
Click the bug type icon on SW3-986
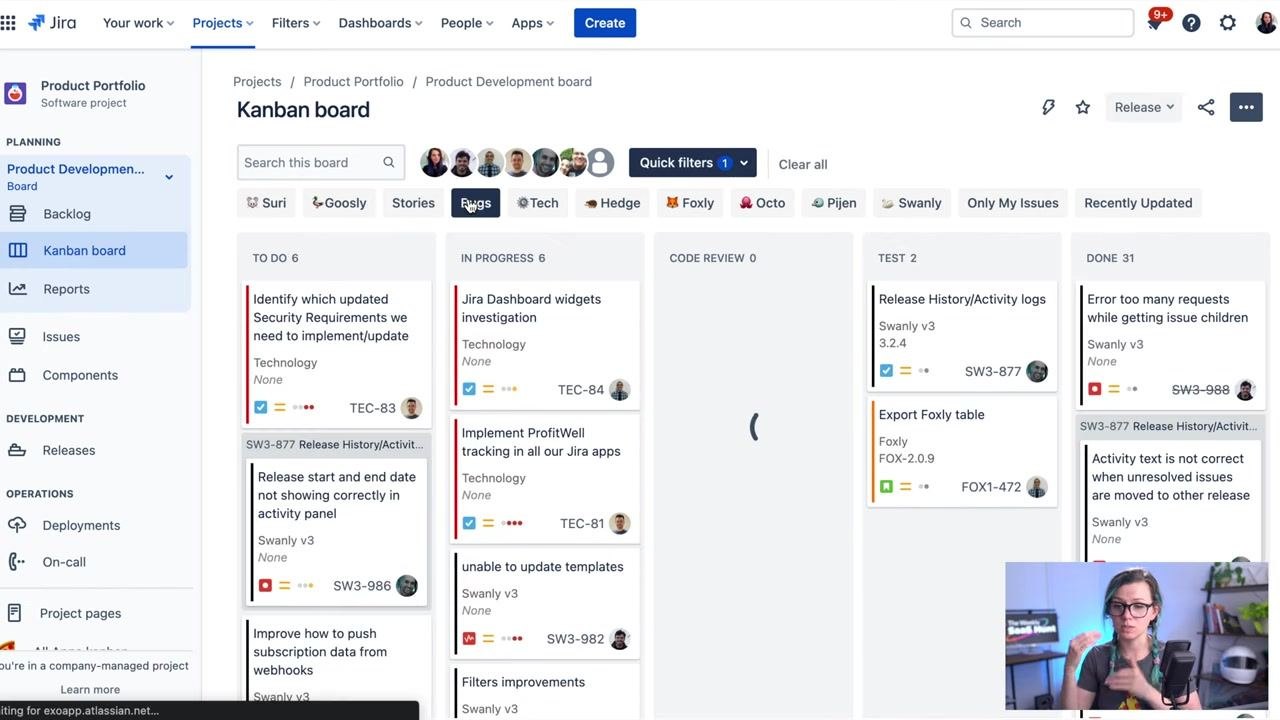point(265,586)
